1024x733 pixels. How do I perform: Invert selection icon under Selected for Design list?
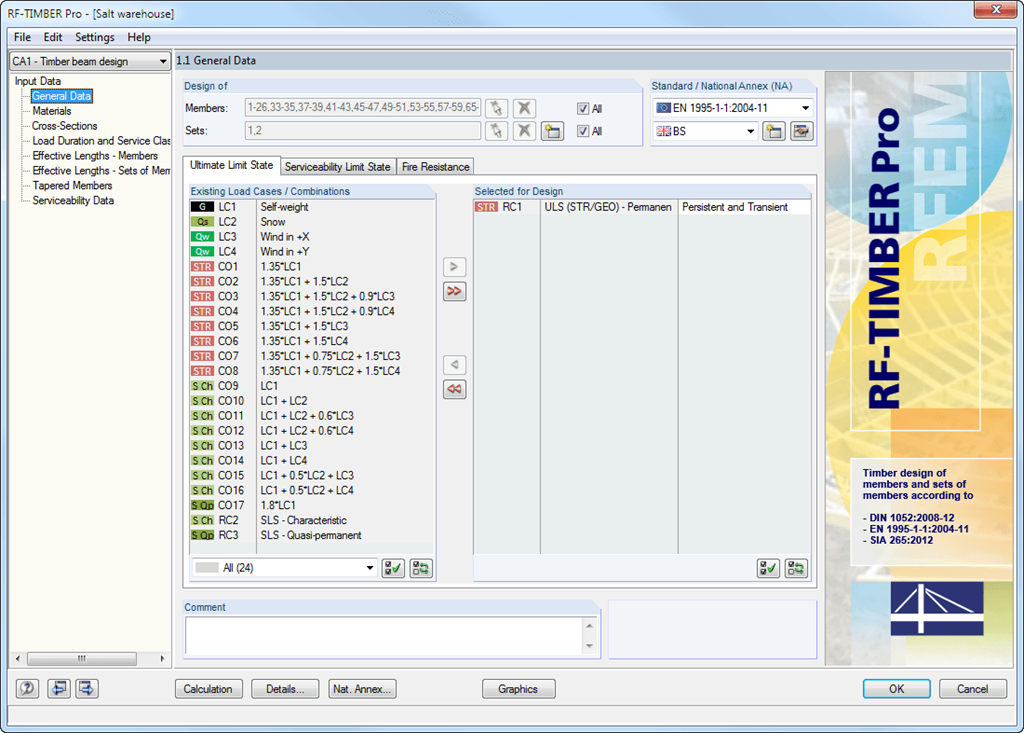[x=796, y=568]
